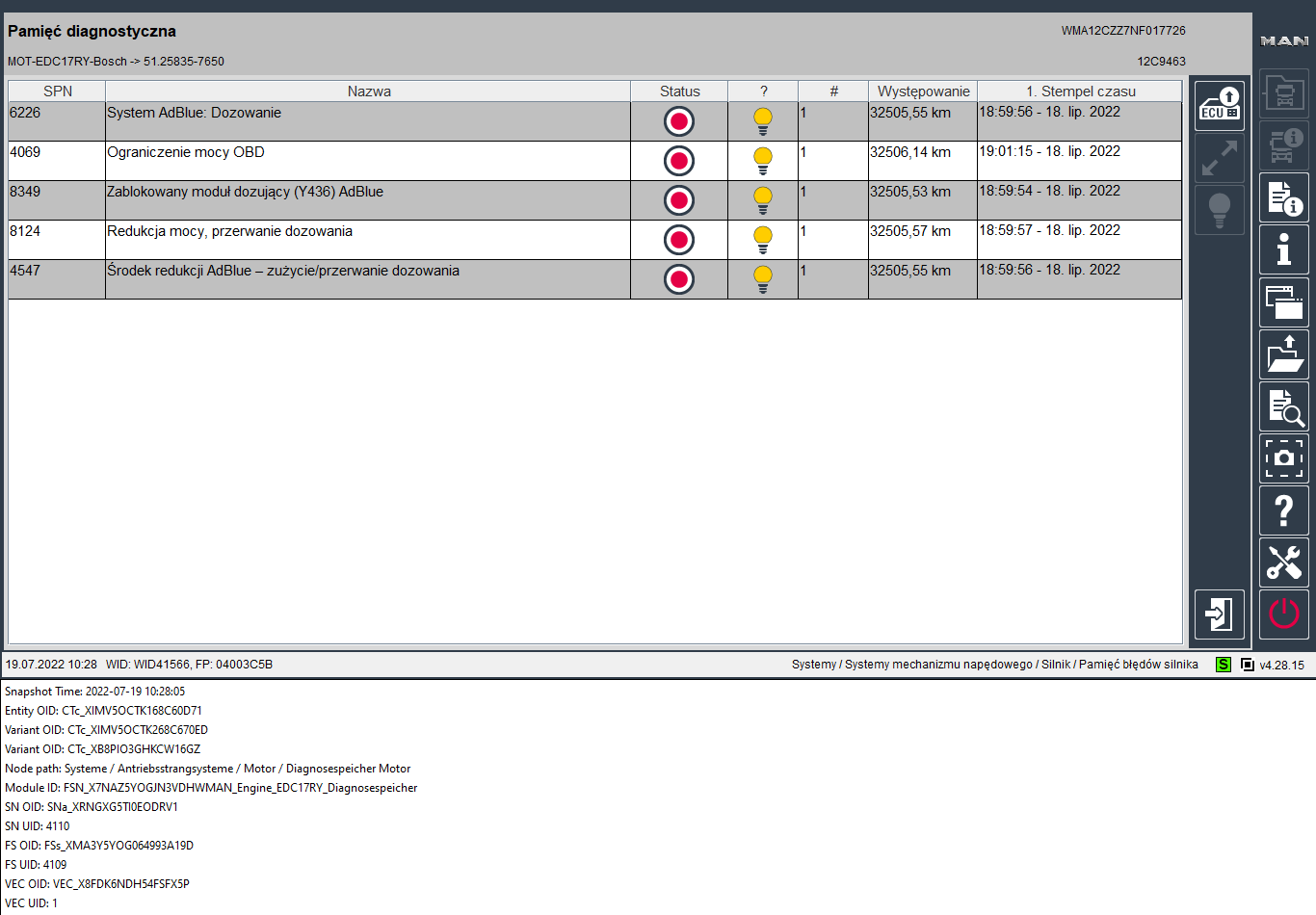Click the Snapshot Time line

pyautogui.click(x=94, y=692)
